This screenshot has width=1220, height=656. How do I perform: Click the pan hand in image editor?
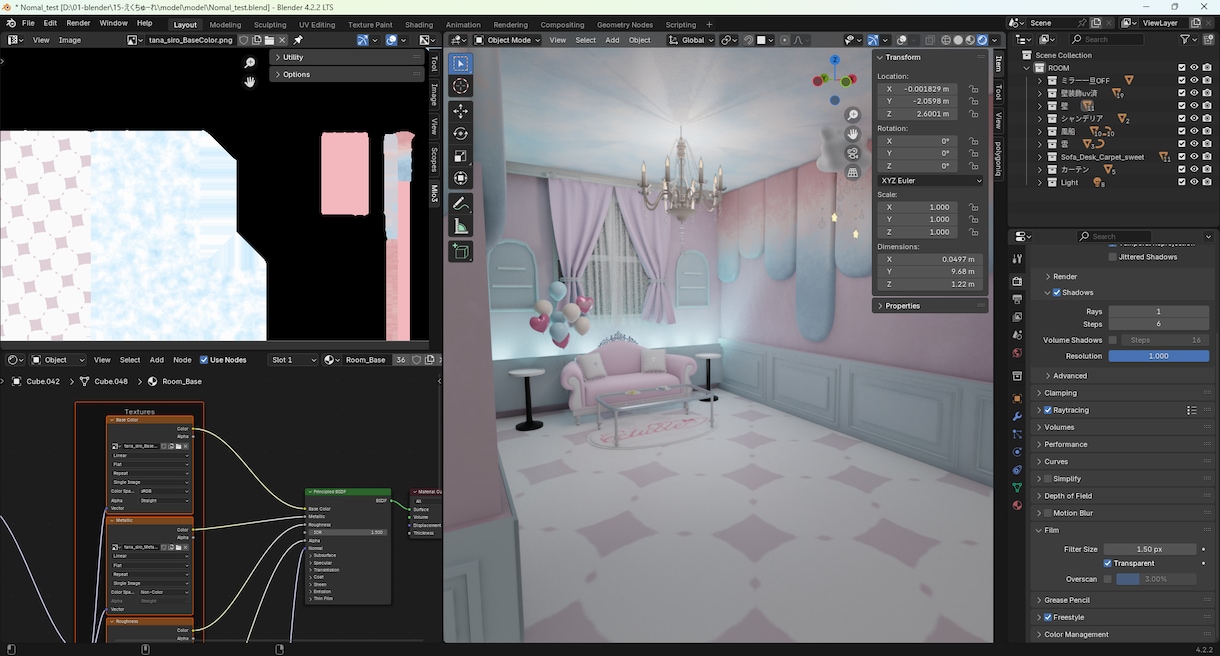tap(250, 82)
